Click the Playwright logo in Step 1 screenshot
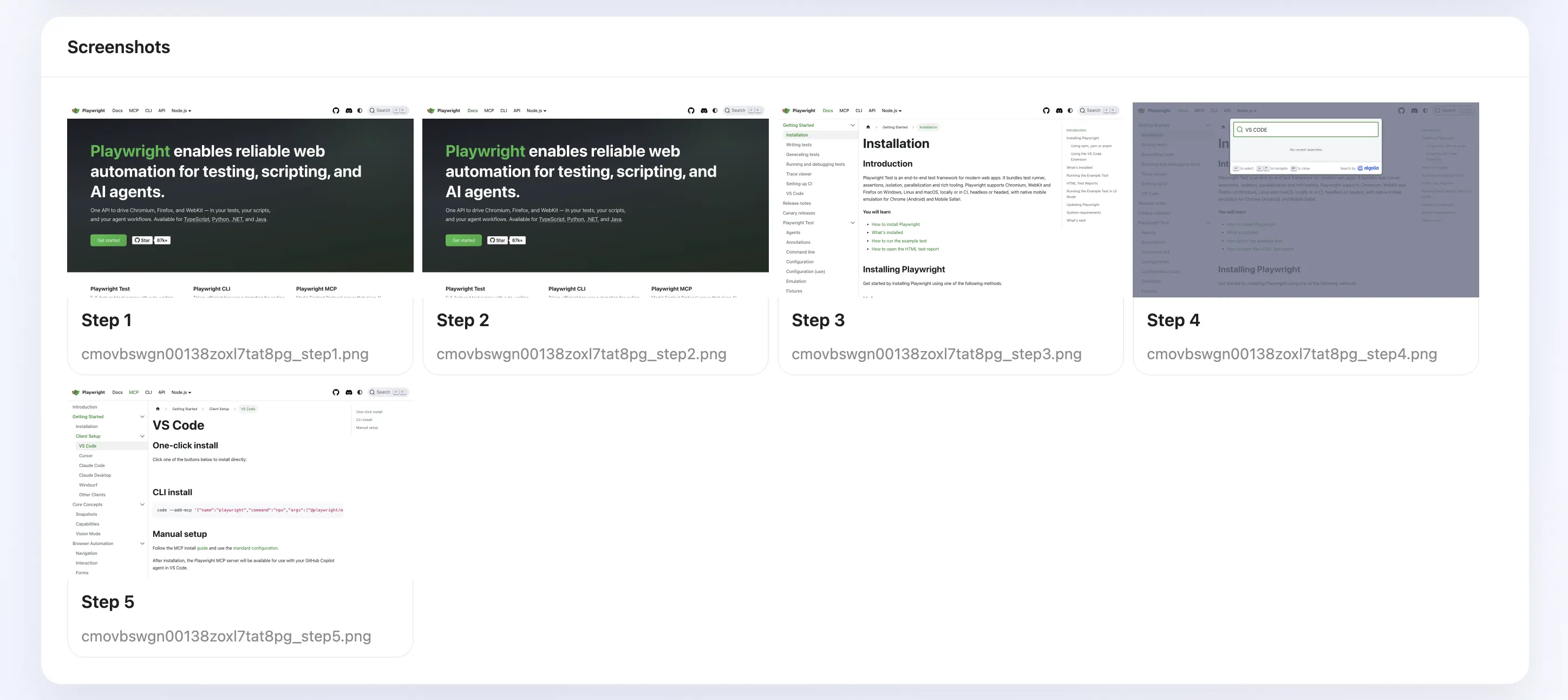 tap(75, 111)
